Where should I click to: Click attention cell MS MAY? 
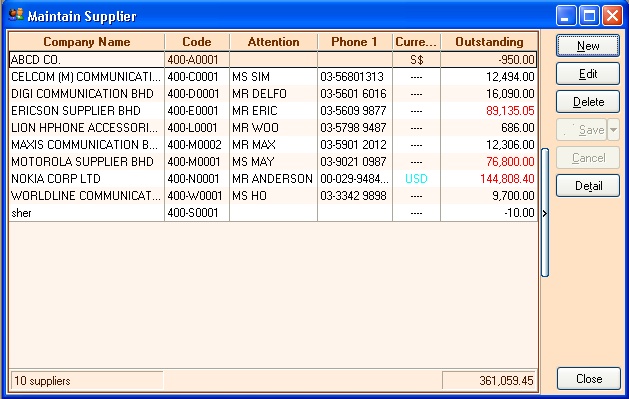274,162
